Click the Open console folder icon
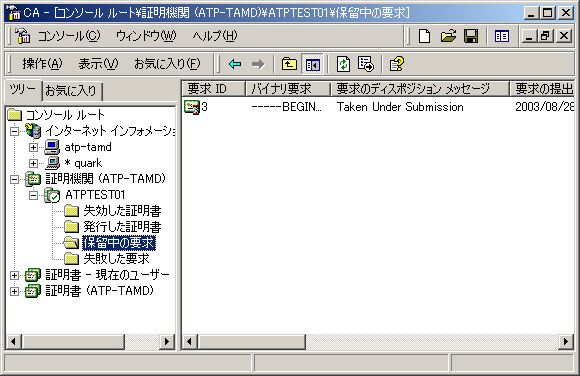The image size is (580, 376). click(x=448, y=36)
